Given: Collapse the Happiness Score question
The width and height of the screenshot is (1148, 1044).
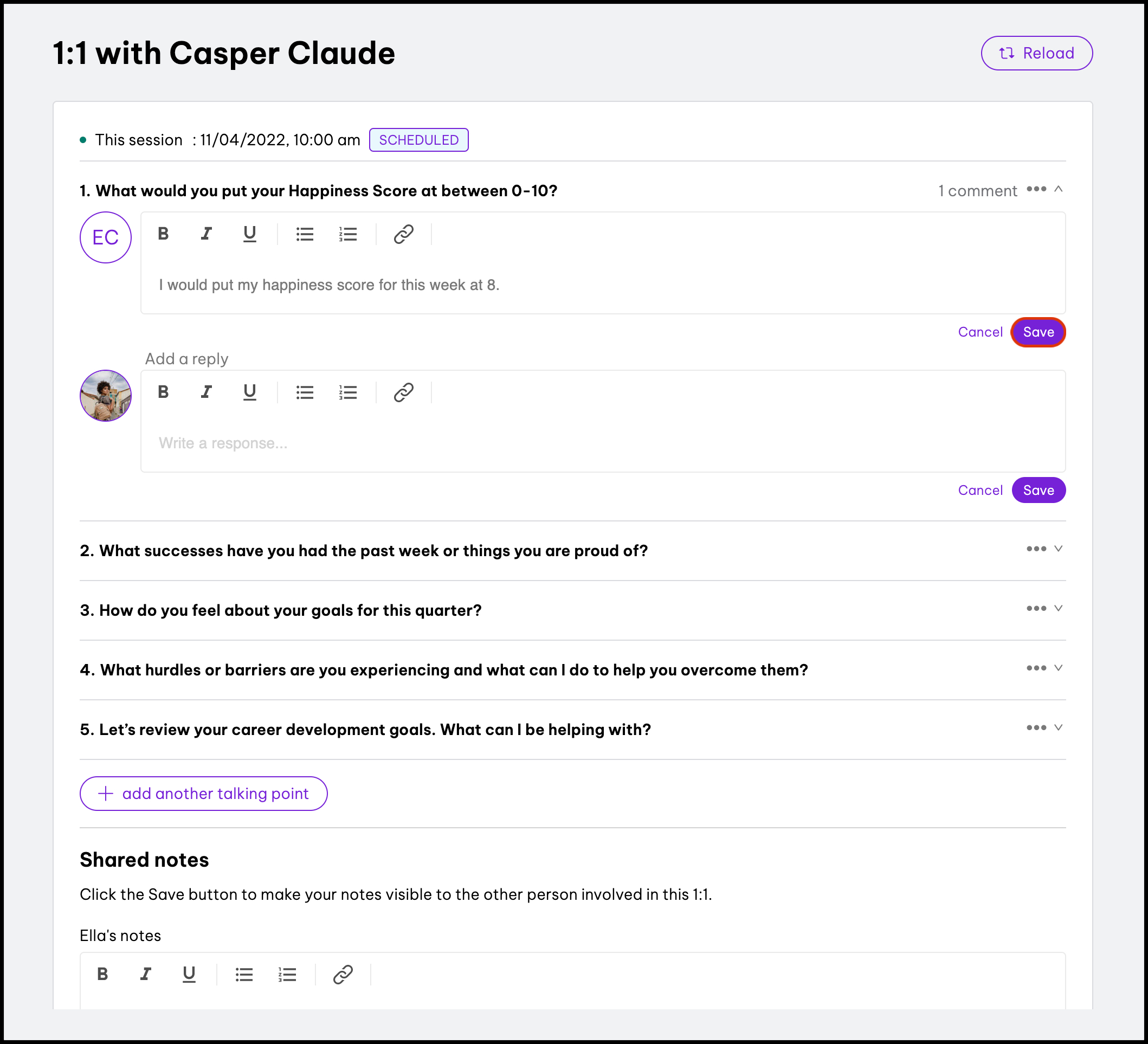Looking at the screenshot, I should point(1058,189).
